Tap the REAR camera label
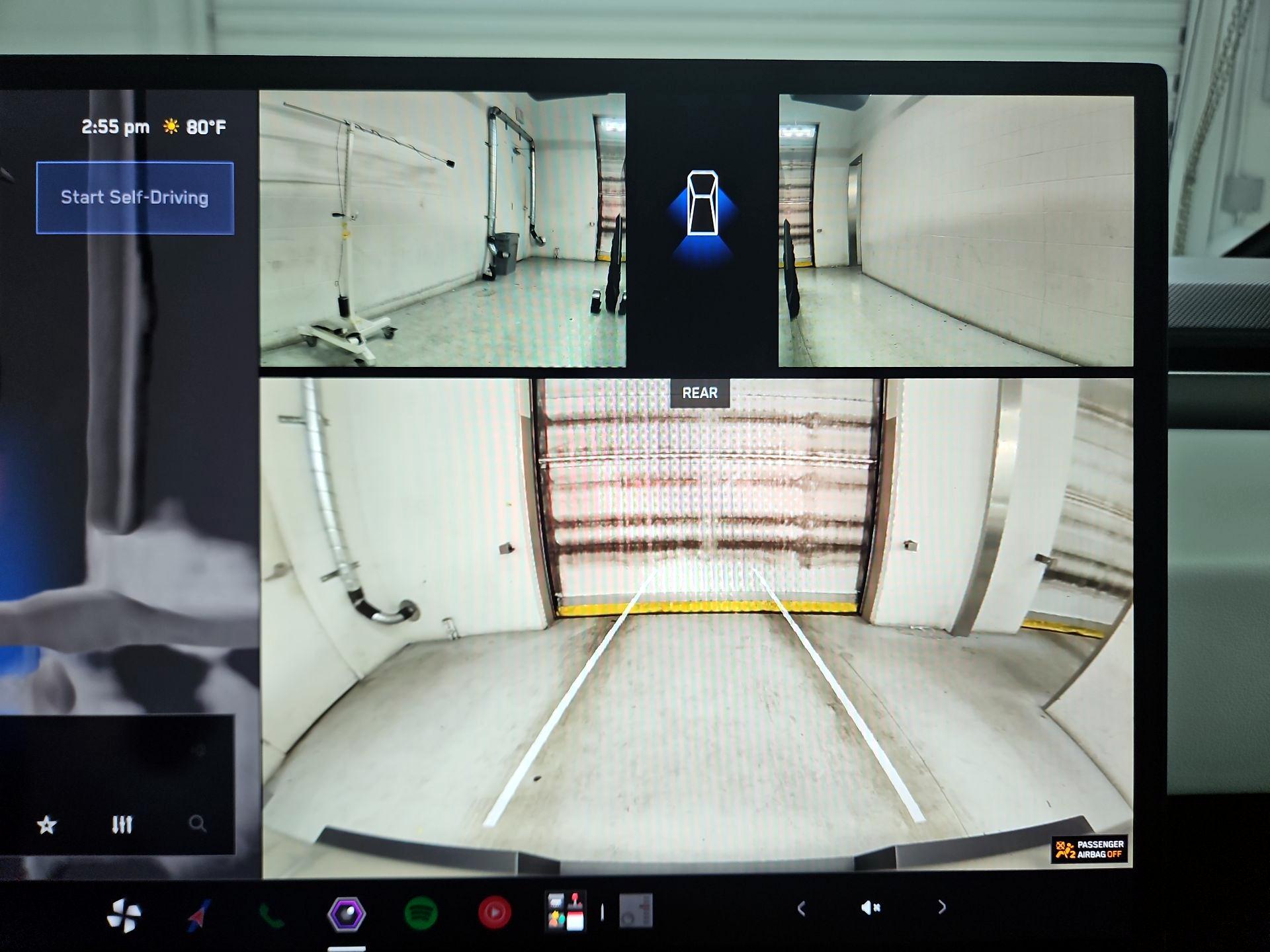Viewport: 1270px width, 952px height. point(700,393)
